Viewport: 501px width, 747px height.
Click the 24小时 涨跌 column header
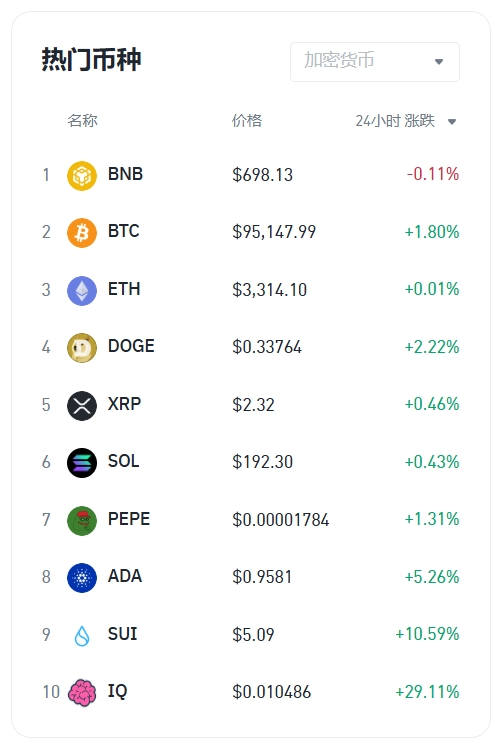pyautogui.click(x=395, y=121)
